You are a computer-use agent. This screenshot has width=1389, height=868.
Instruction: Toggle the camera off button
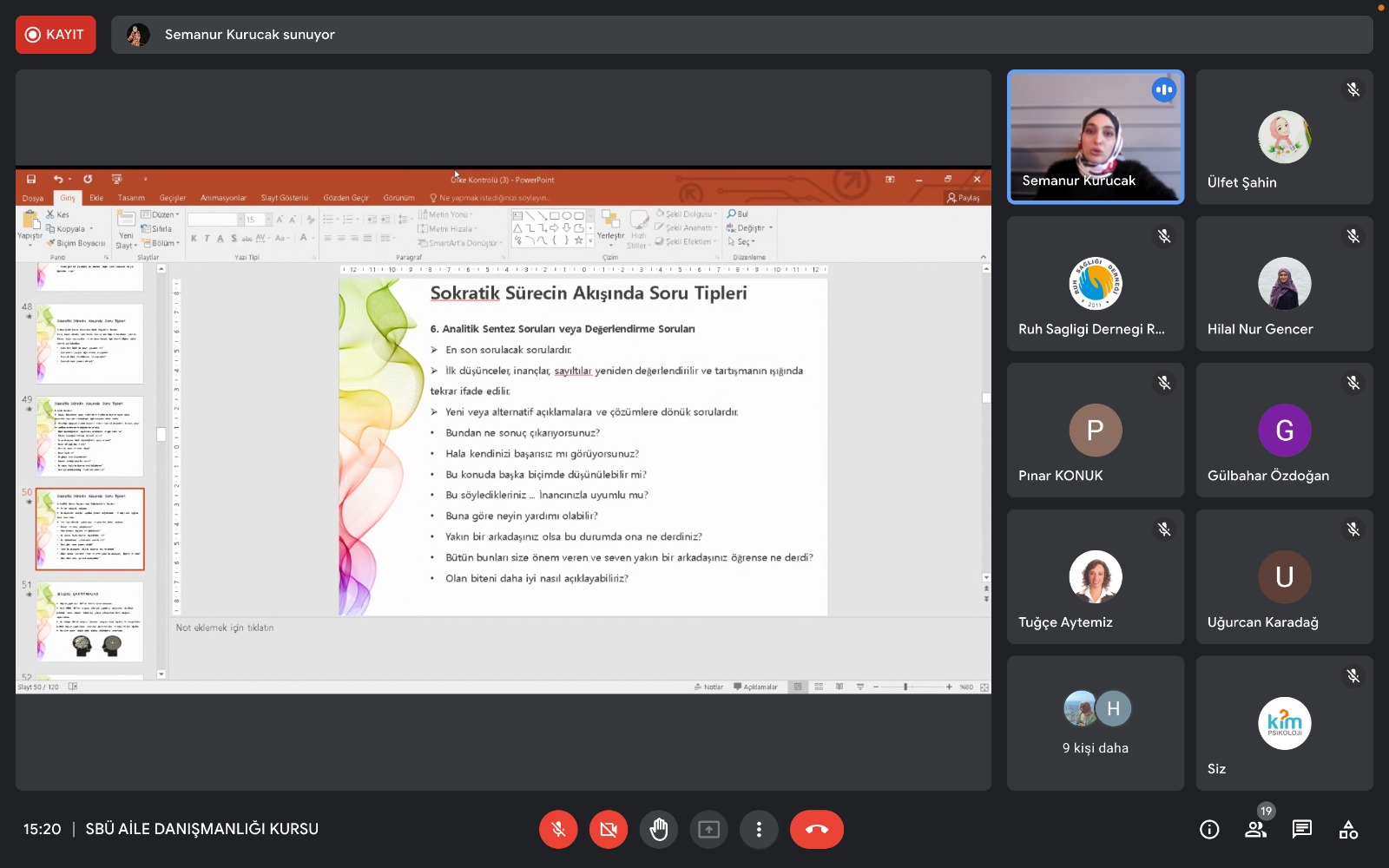coord(609,830)
